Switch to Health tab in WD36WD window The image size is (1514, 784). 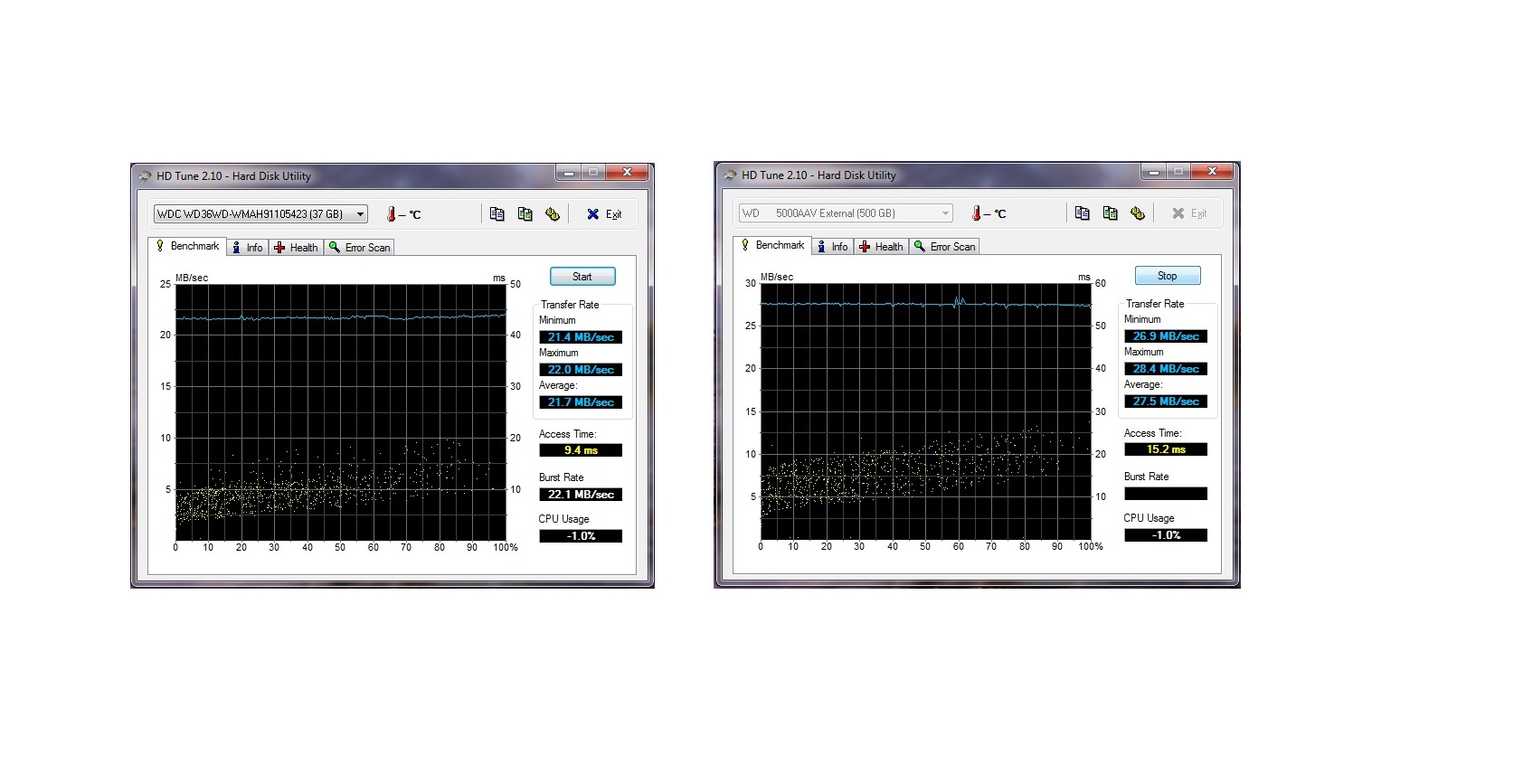(x=296, y=248)
